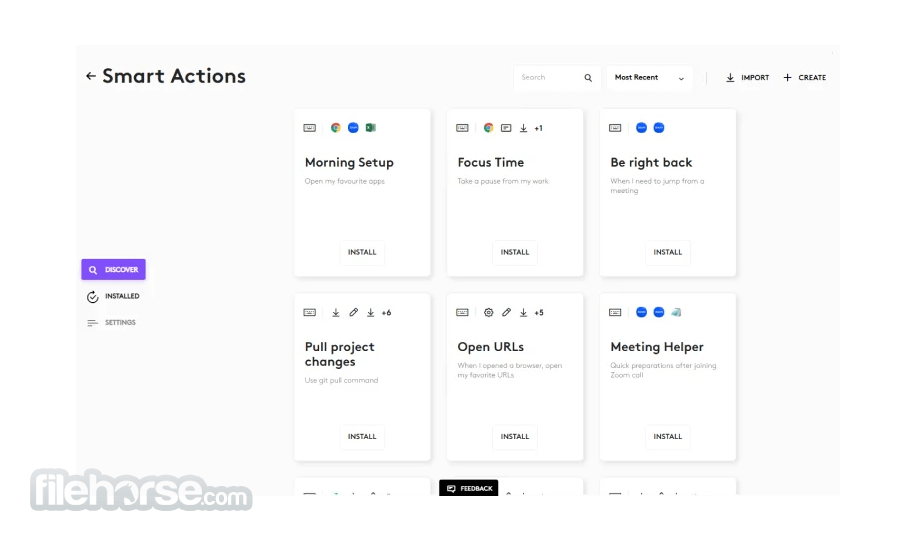Open the Settings tab in sidebar
This screenshot has height=541, width=917.
tap(111, 323)
